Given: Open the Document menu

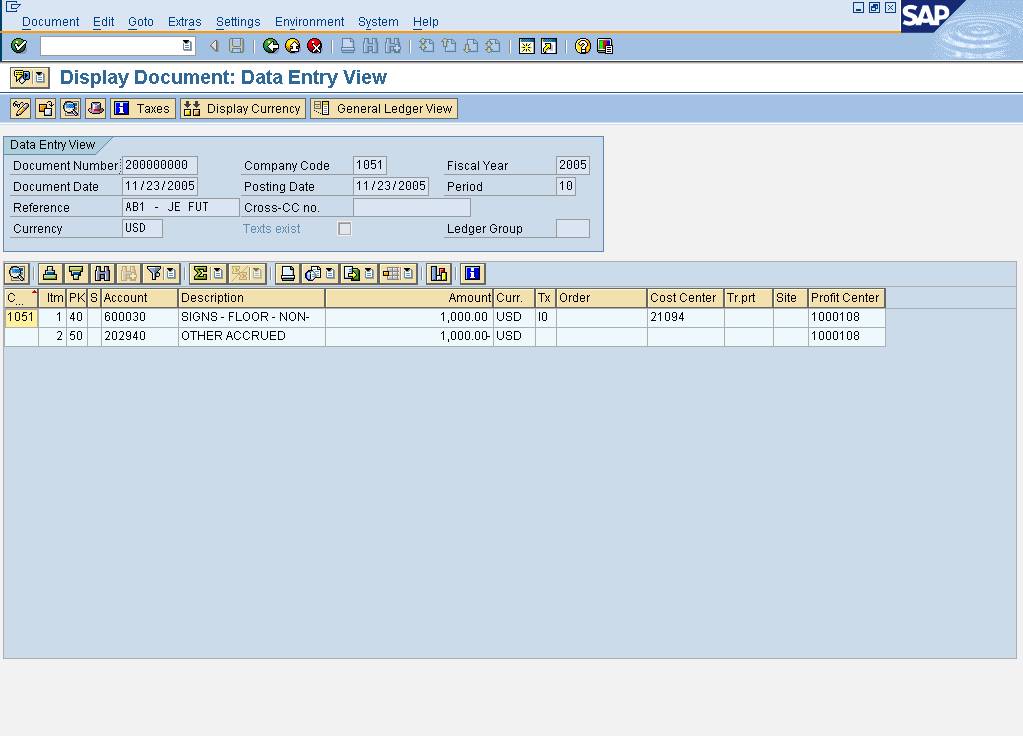Looking at the screenshot, I should pyautogui.click(x=50, y=22).
